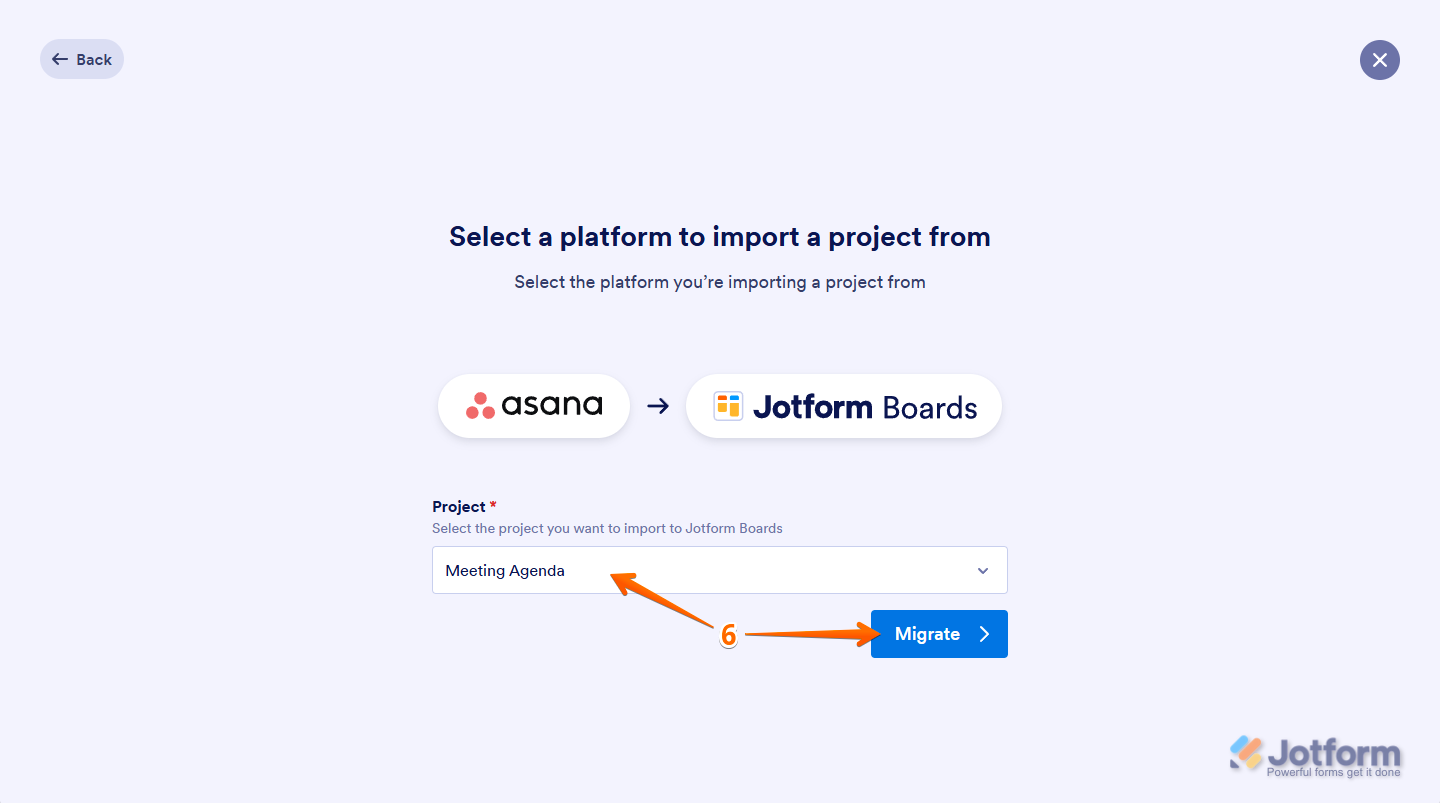Click the Jotform Boards wordmark
Screen dimensions: 1440x803
pos(864,407)
